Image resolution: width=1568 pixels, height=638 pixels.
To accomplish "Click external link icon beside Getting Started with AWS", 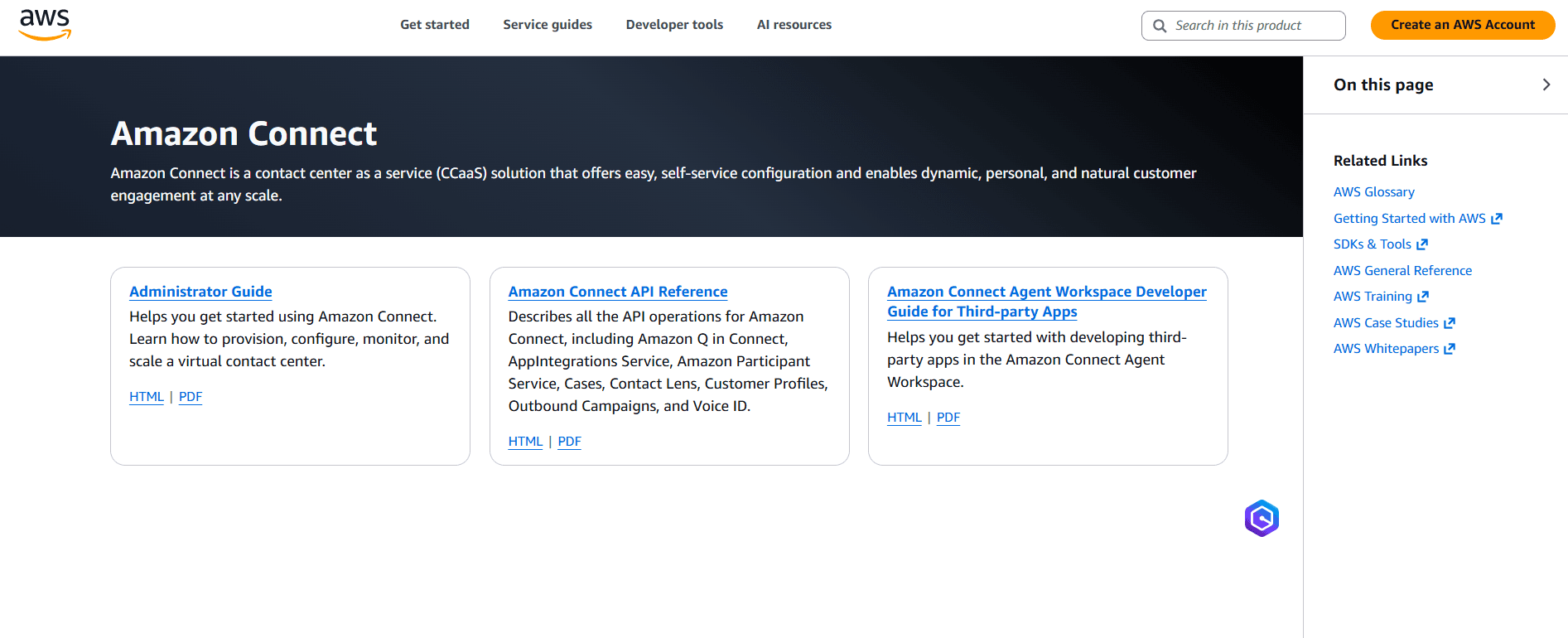I will coord(1497,219).
